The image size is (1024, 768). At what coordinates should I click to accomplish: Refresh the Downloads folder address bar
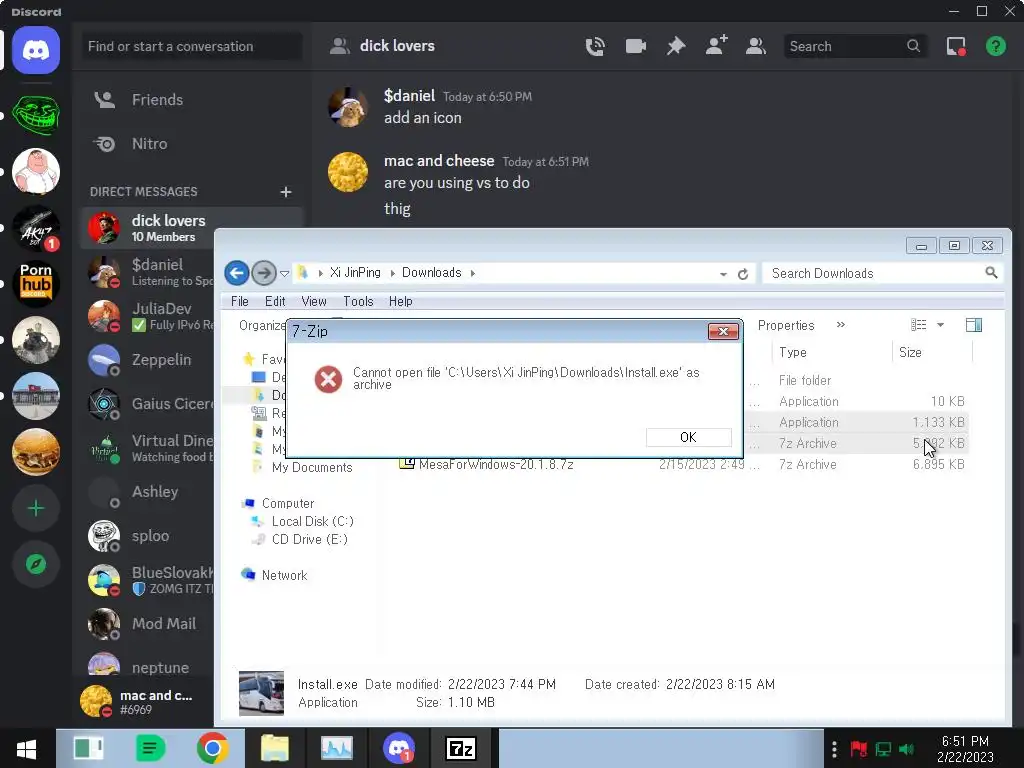coord(743,274)
